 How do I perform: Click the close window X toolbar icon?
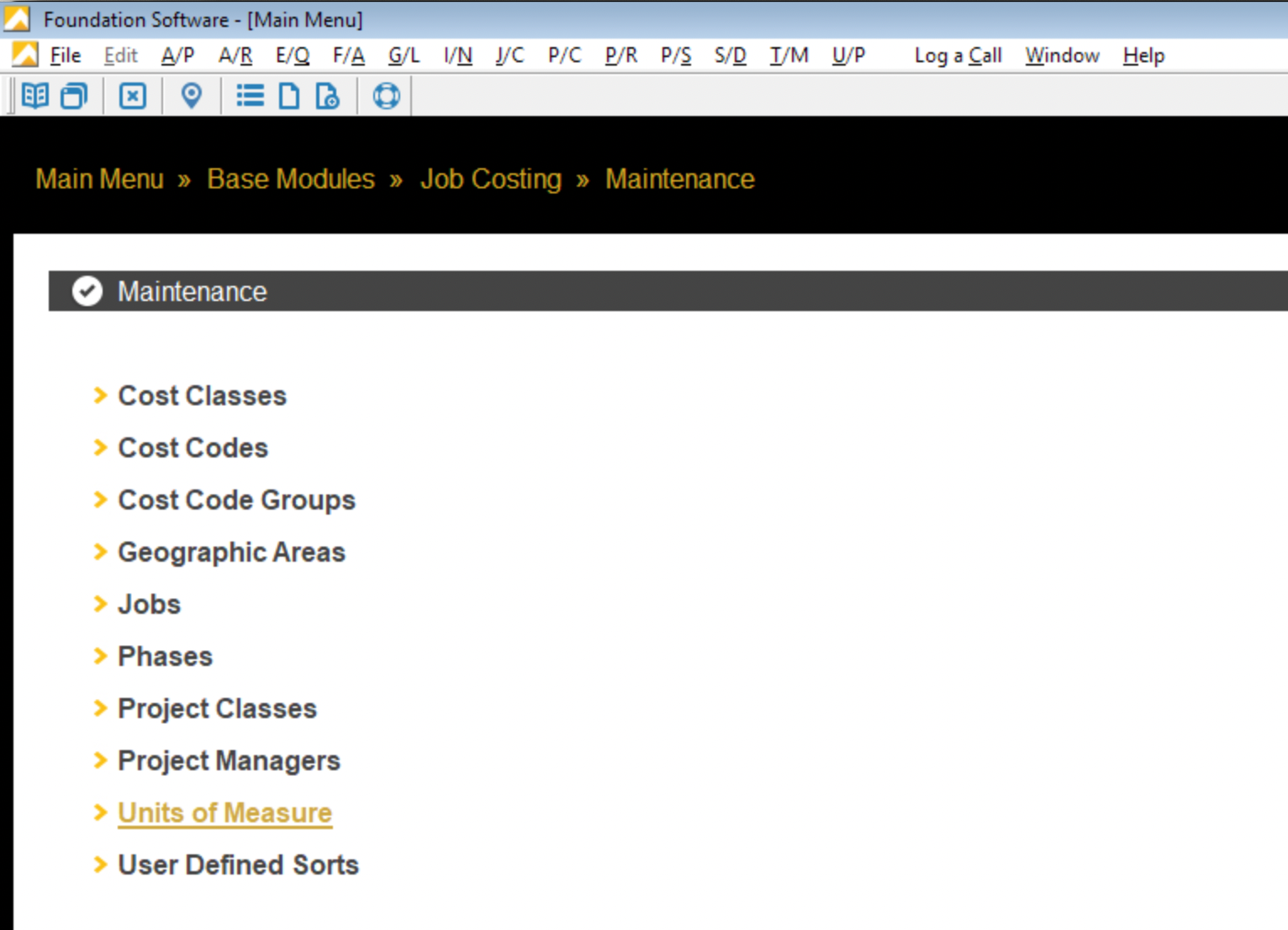coord(133,96)
